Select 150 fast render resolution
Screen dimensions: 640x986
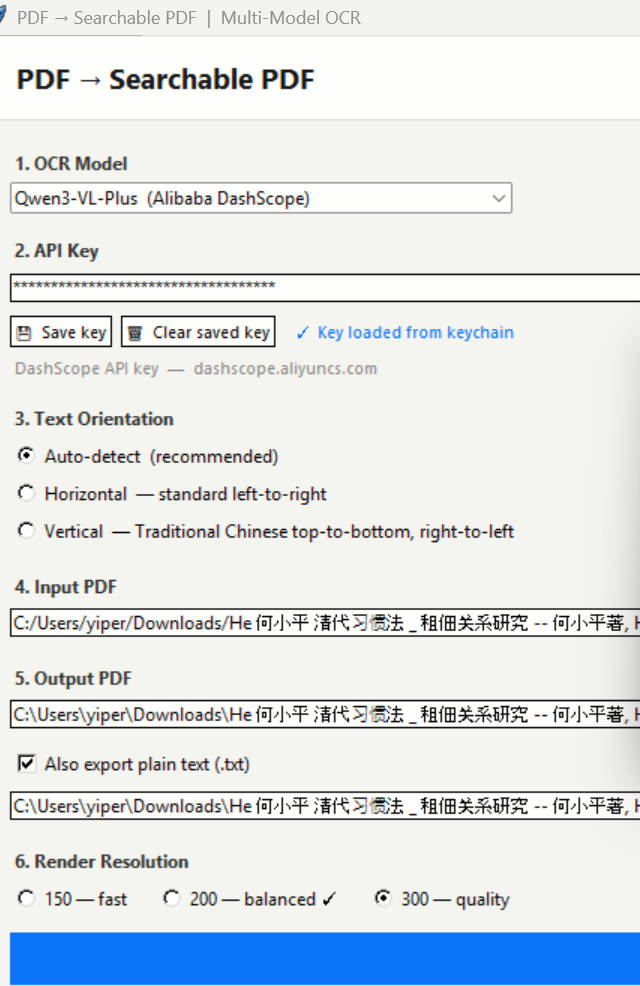[26, 898]
